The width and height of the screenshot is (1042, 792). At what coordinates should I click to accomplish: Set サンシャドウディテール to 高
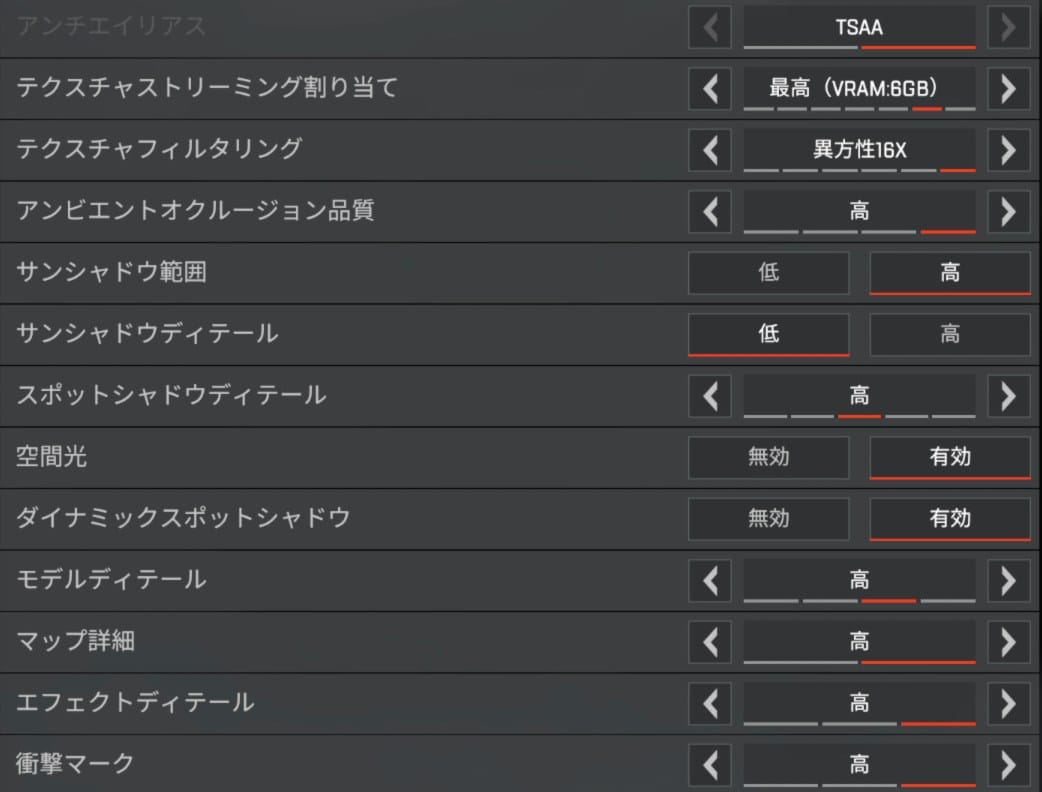click(949, 334)
